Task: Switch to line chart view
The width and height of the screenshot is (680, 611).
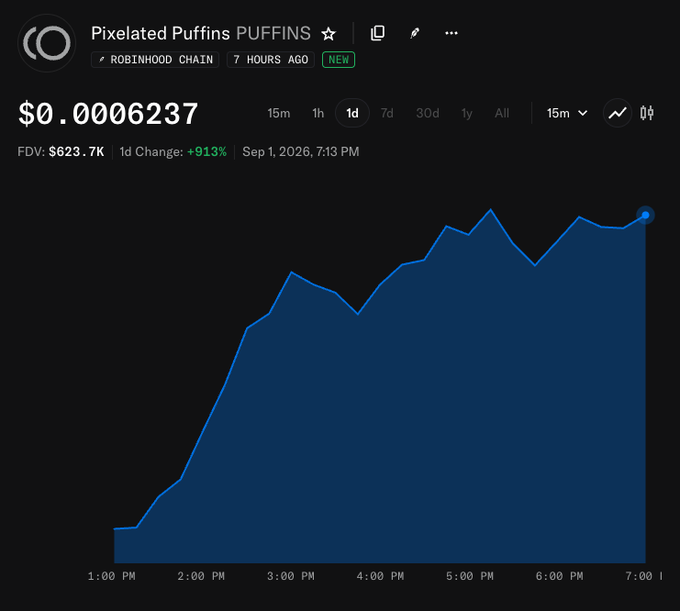Action: pyautogui.click(x=617, y=113)
